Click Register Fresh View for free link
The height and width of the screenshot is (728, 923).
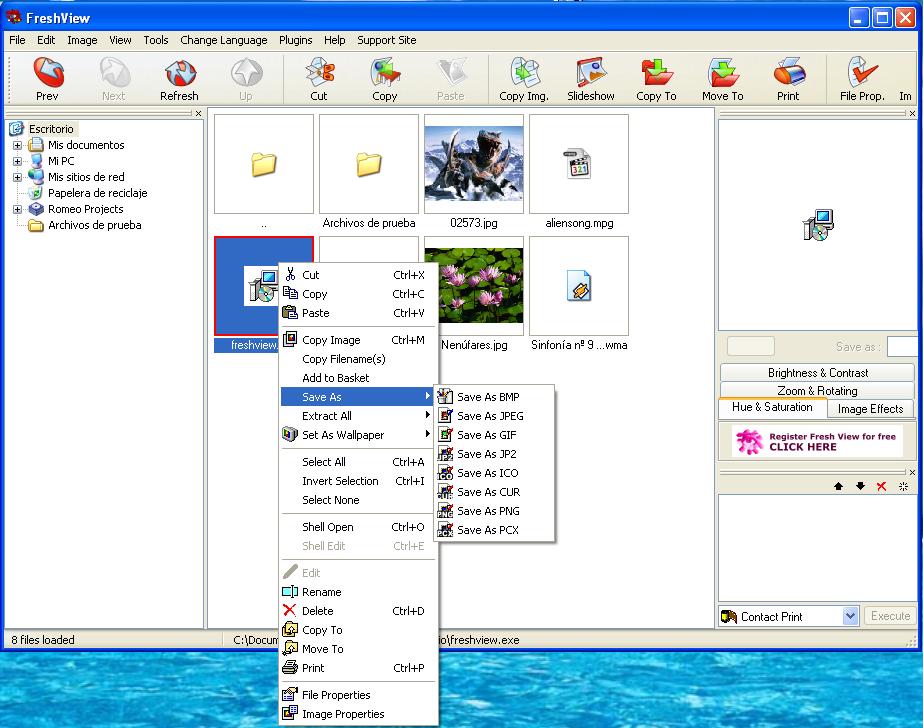coord(817,441)
